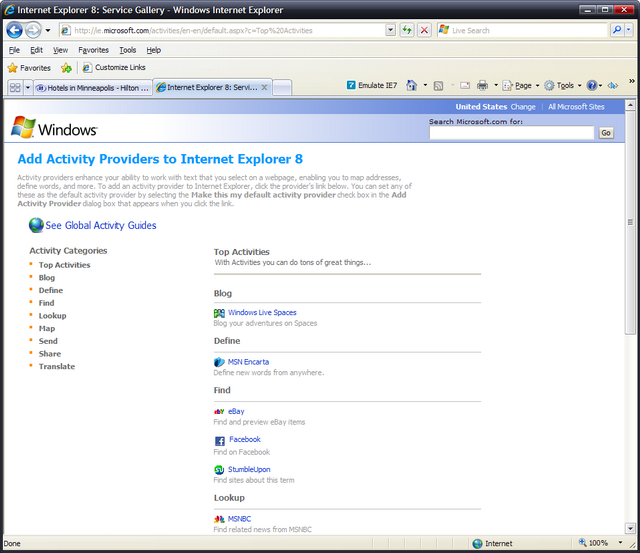Open the Tools gear command bar menu
640x553 pixels.
point(563,85)
